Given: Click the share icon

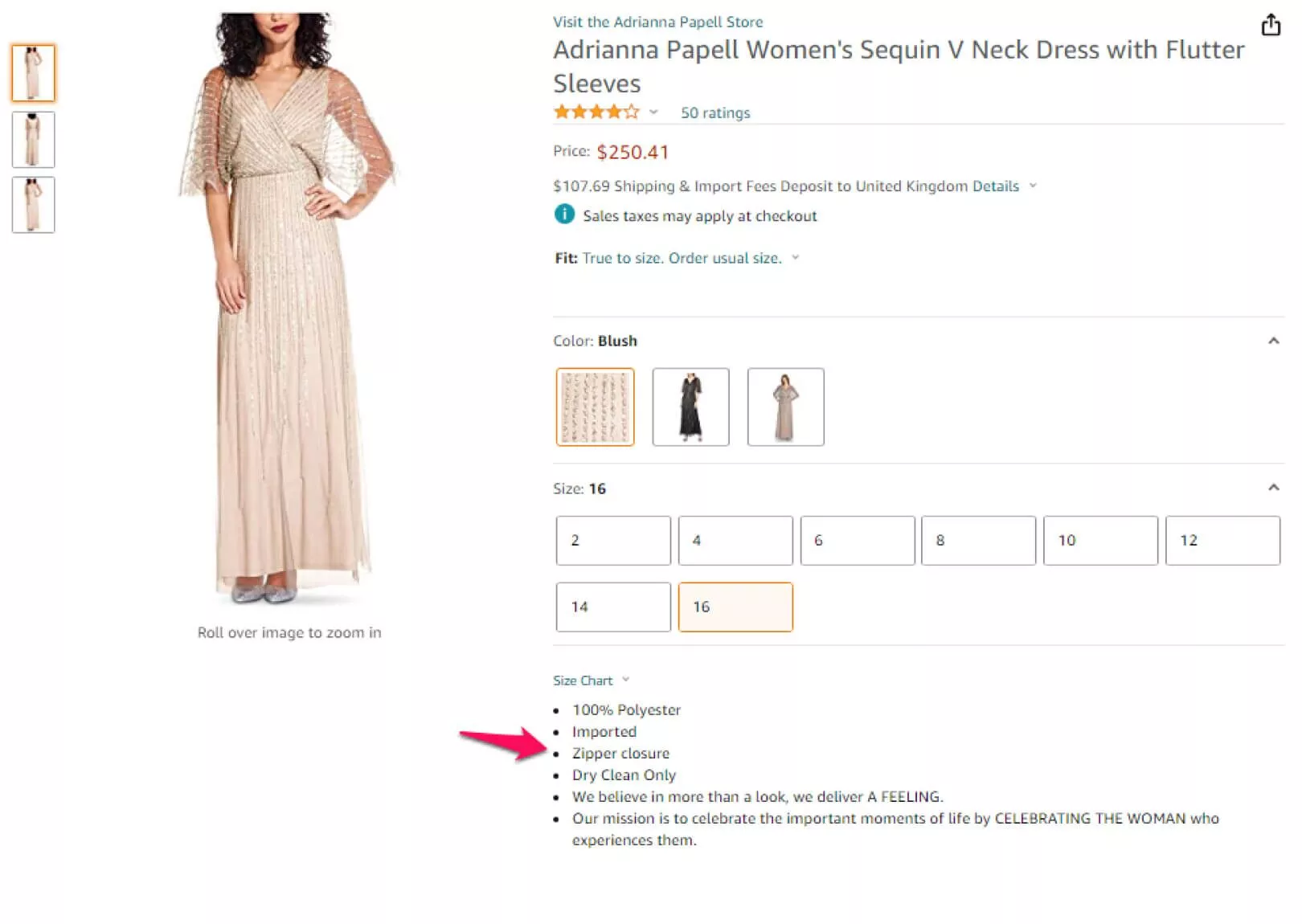Looking at the screenshot, I should (1271, 25).
